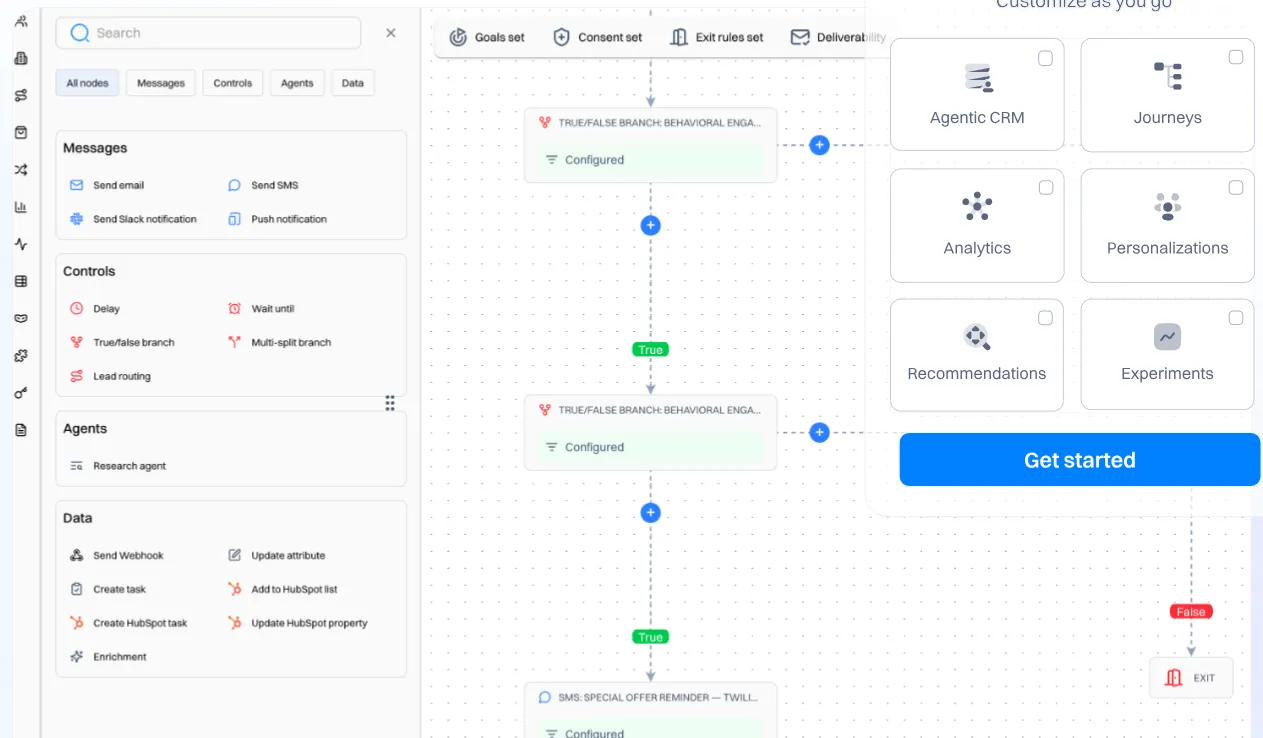Viewport: 1263px width, 738px height.
Task: Click the Exit rules set button
Action: point(717,37)
